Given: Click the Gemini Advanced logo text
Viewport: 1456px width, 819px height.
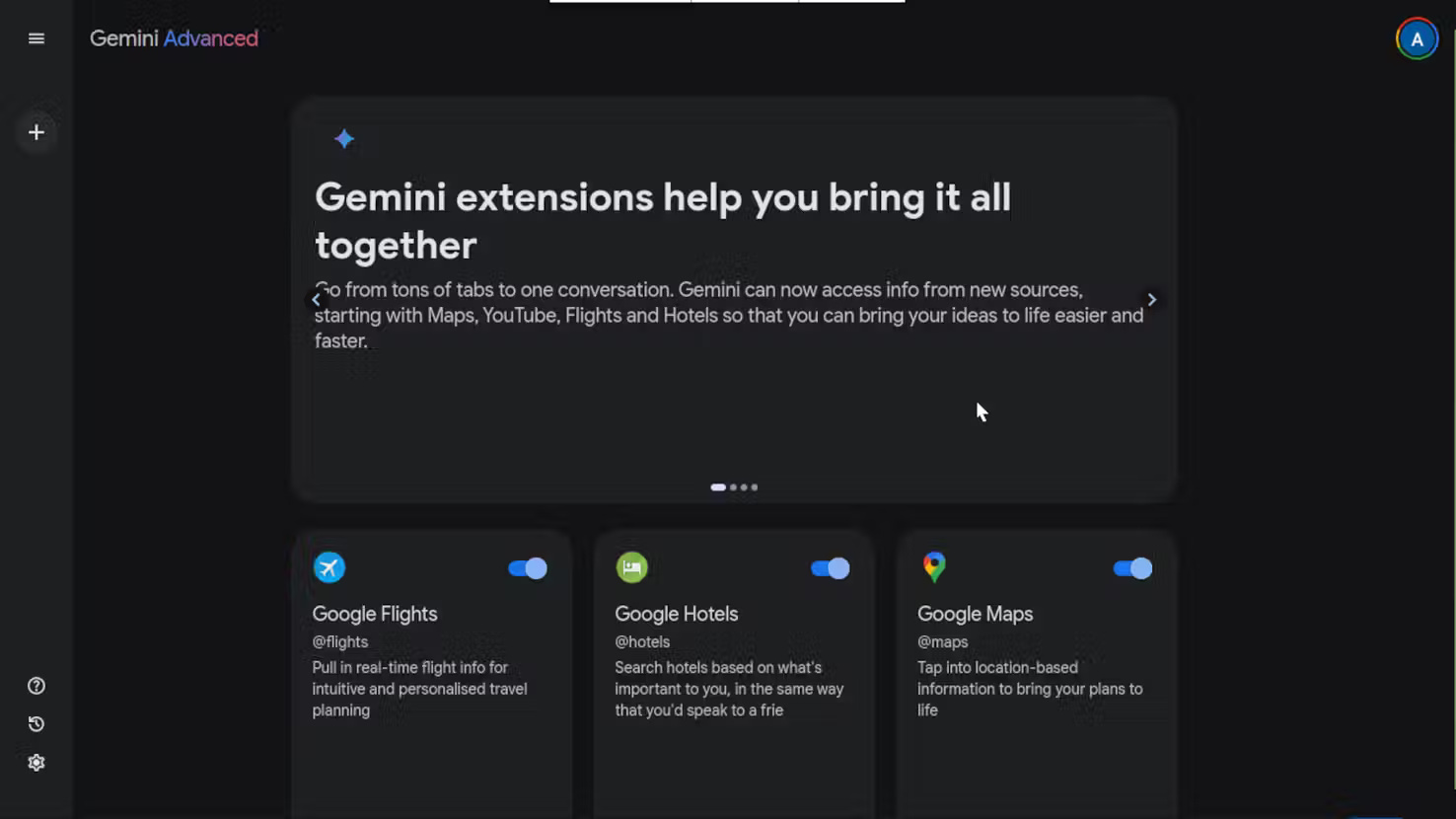Looking at the screenshot, I should pos(174,38).
